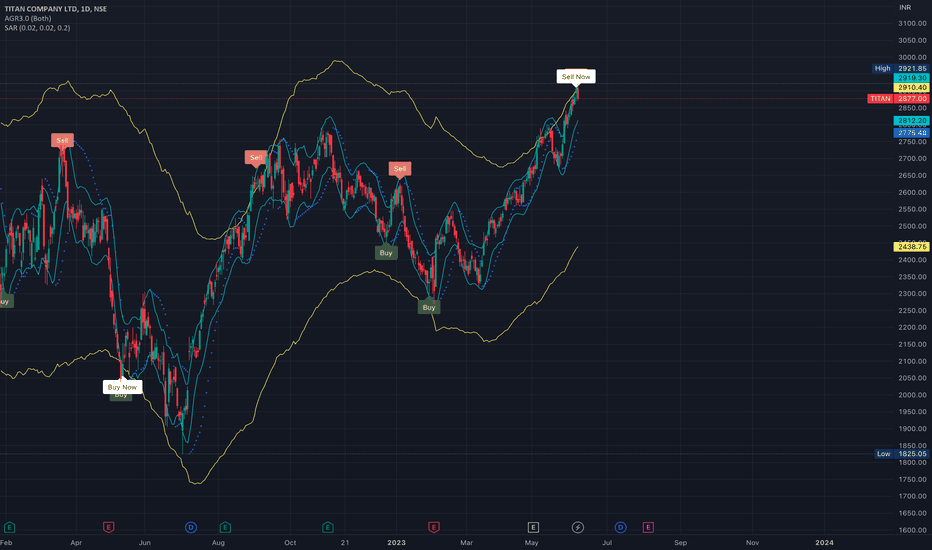Click the 2000.00 price axis value
Screen dimensions: 932x550
pos(912,395)
